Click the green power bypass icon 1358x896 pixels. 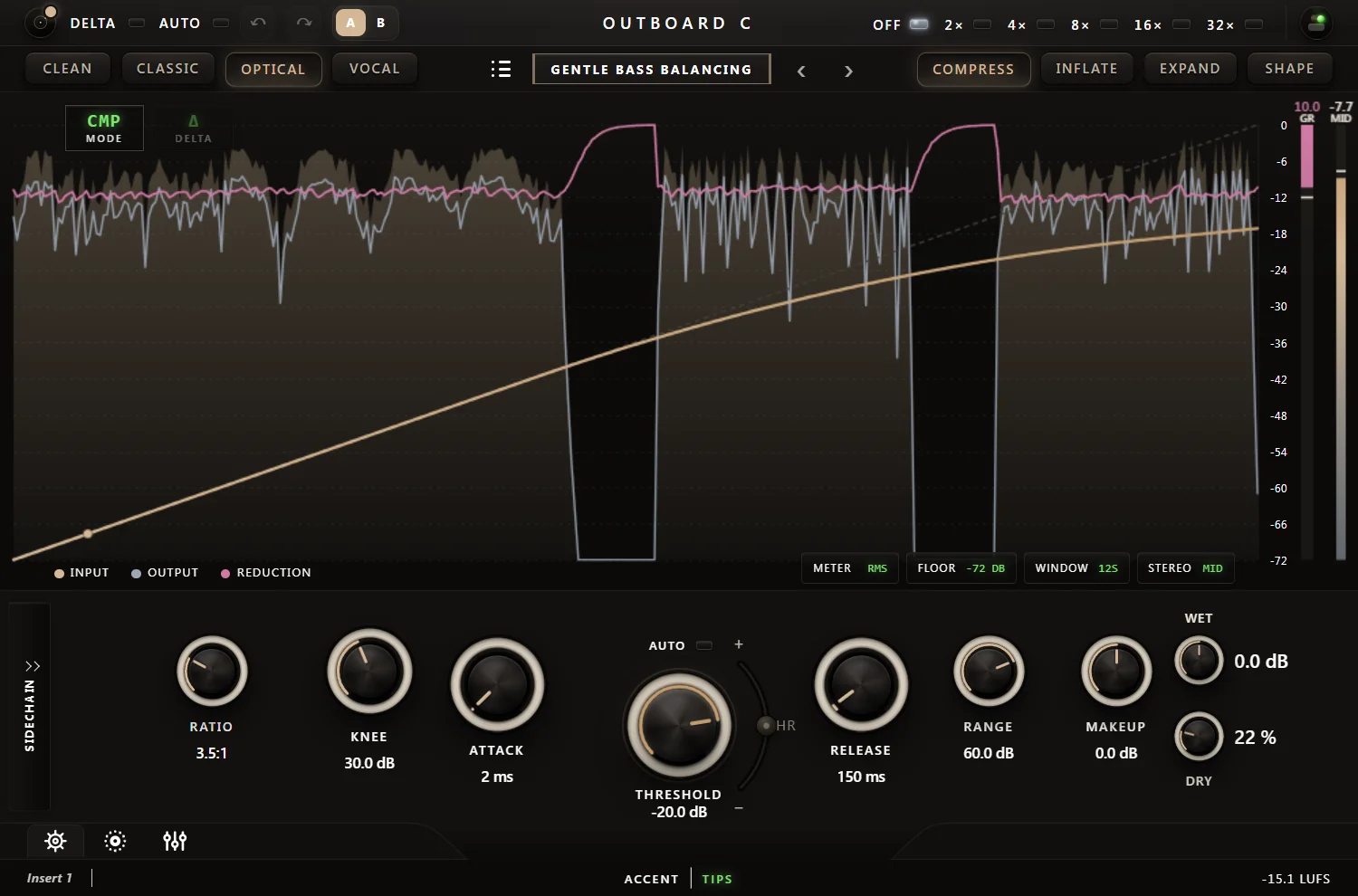1317,23
